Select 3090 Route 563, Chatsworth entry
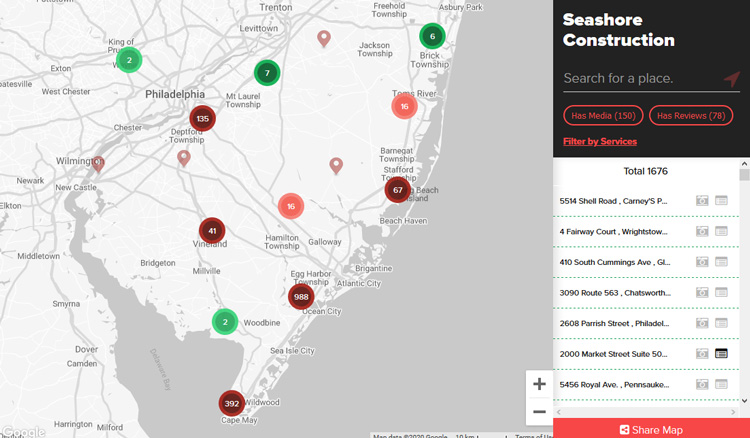 [646, 293]
